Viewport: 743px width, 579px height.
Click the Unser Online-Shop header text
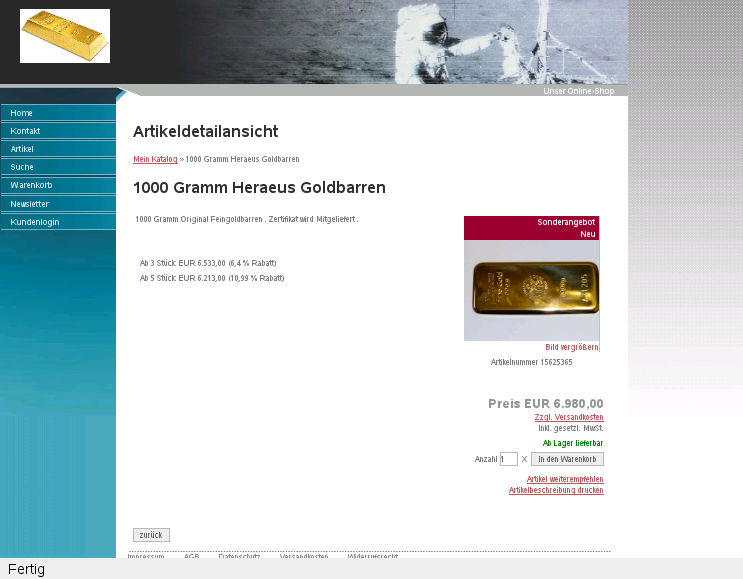(x=579, y=91)
